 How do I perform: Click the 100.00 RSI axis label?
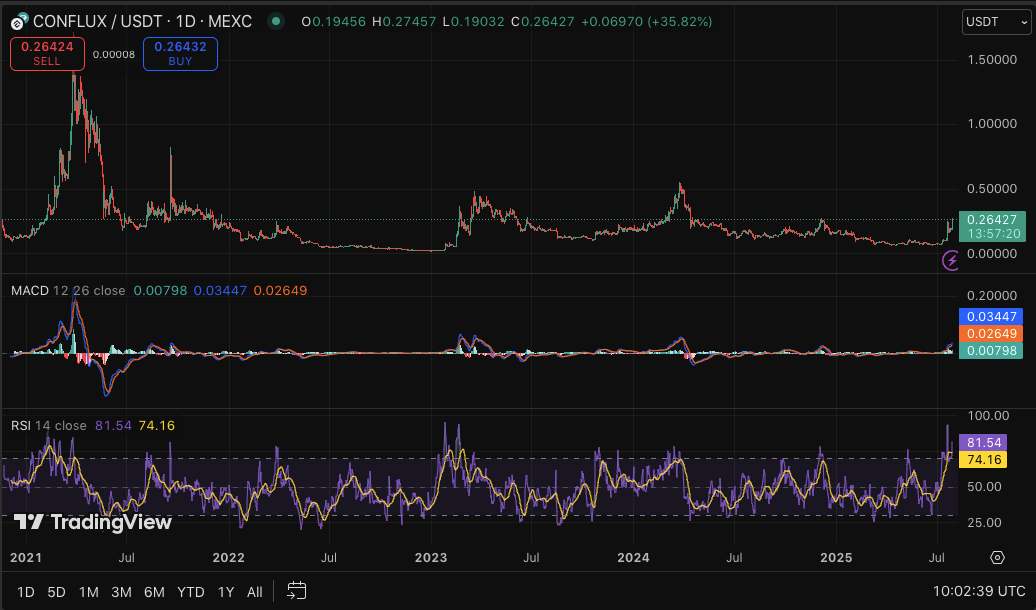coord(988,416)
